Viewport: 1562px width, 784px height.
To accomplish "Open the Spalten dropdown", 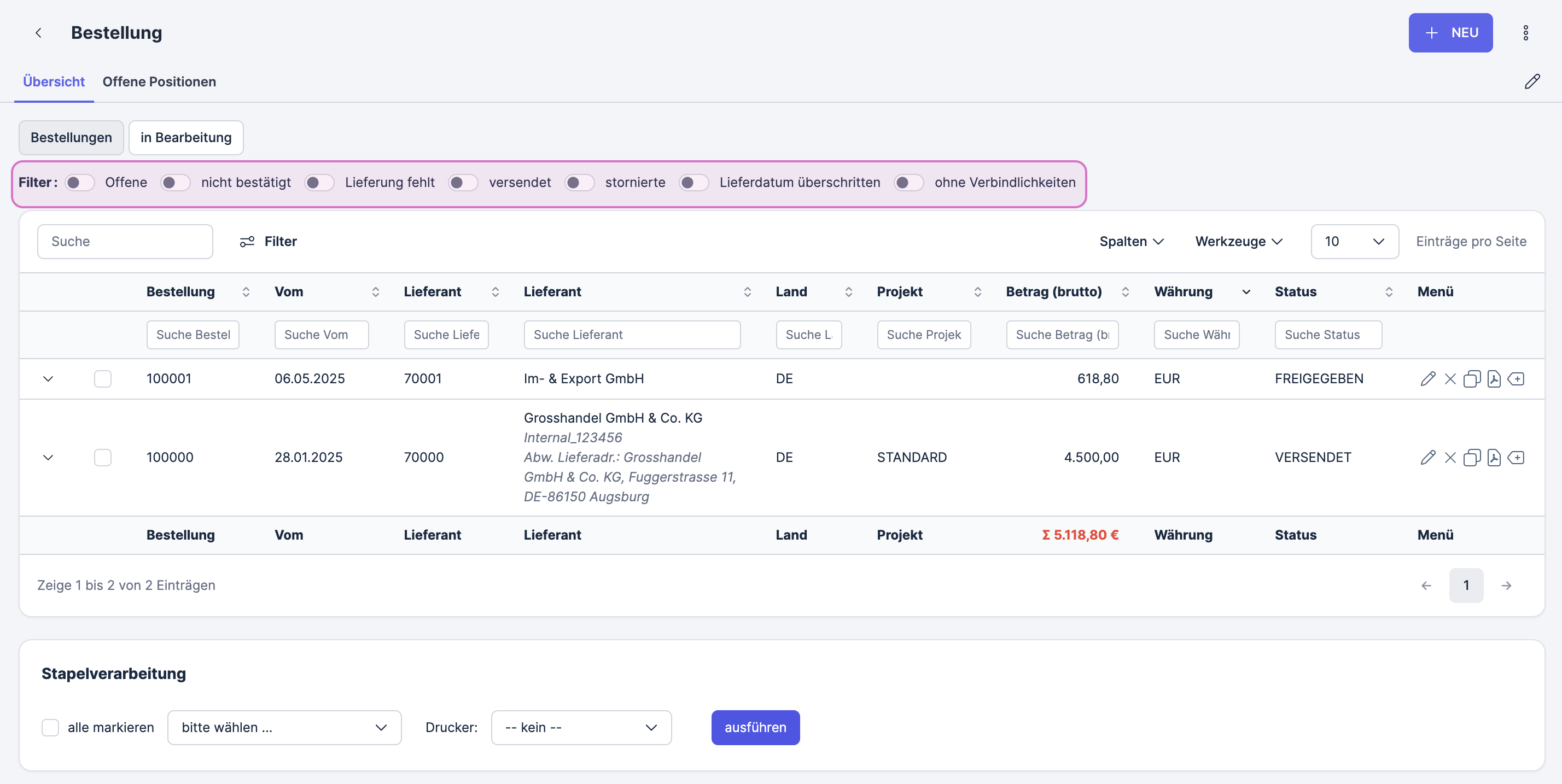I will (x=1131, y=241).
